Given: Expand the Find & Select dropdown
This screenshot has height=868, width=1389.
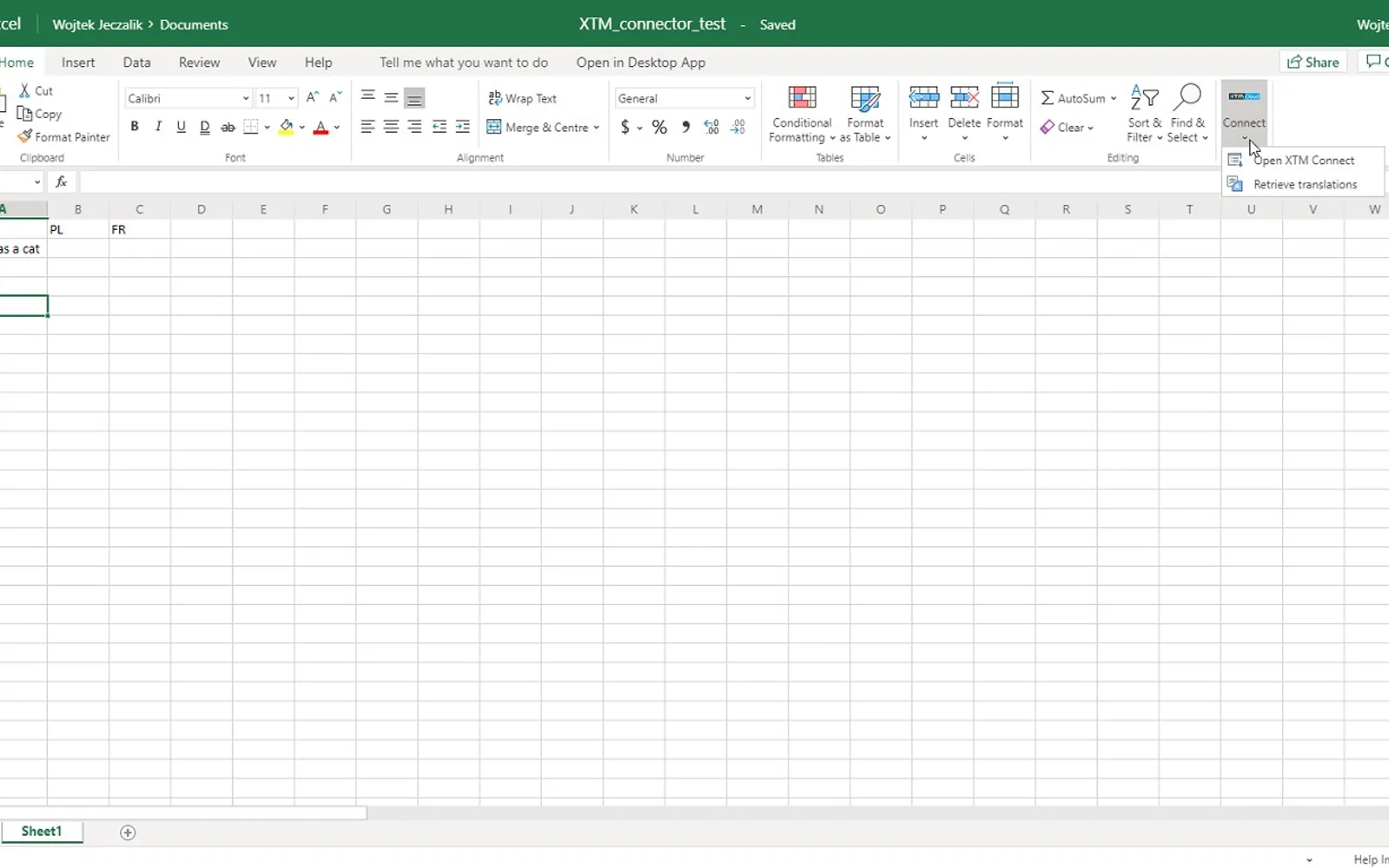Looking at the screenshot, I should [1188, 114].
